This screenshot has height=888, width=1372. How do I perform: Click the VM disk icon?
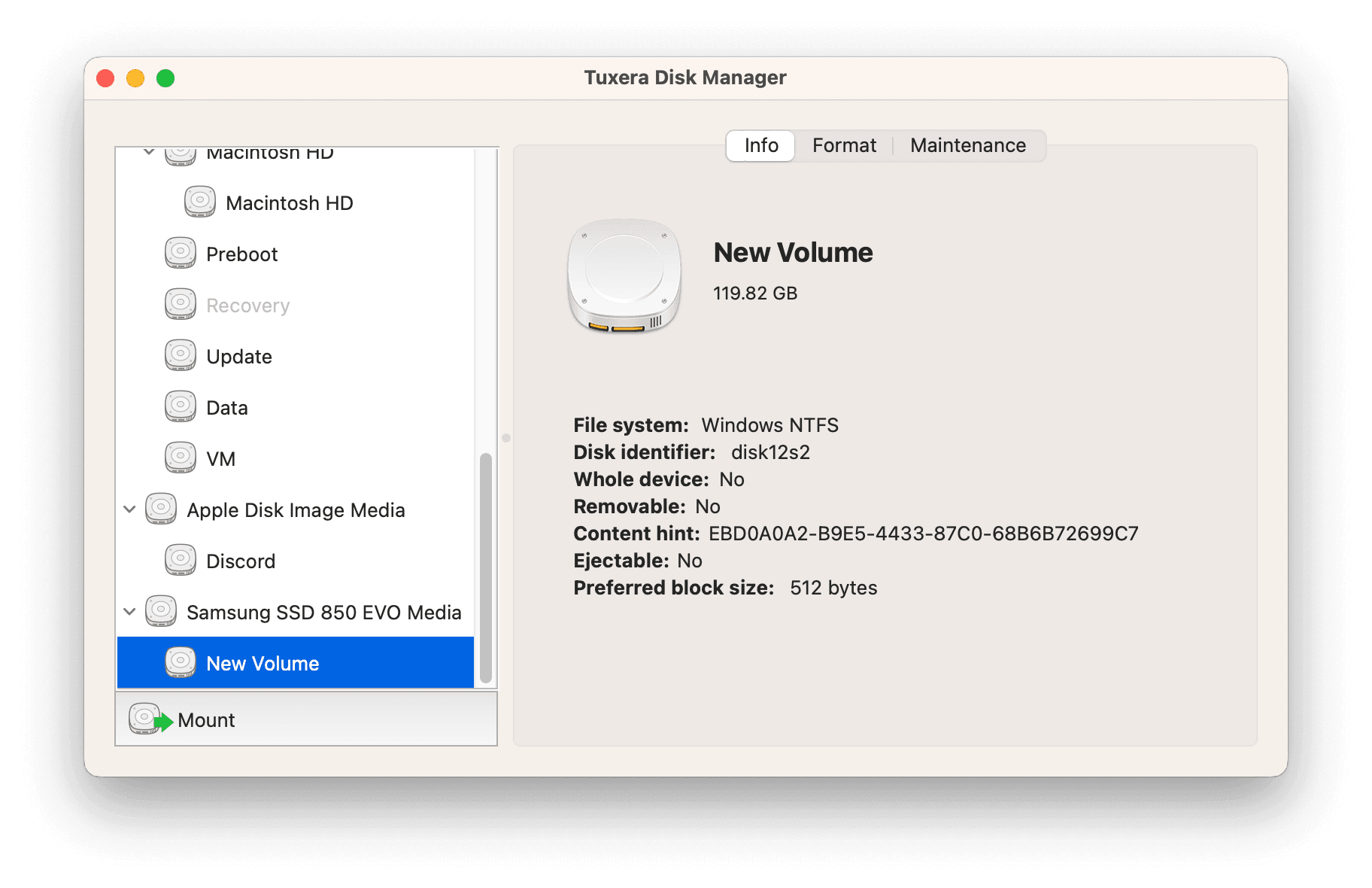pos(180,458)
